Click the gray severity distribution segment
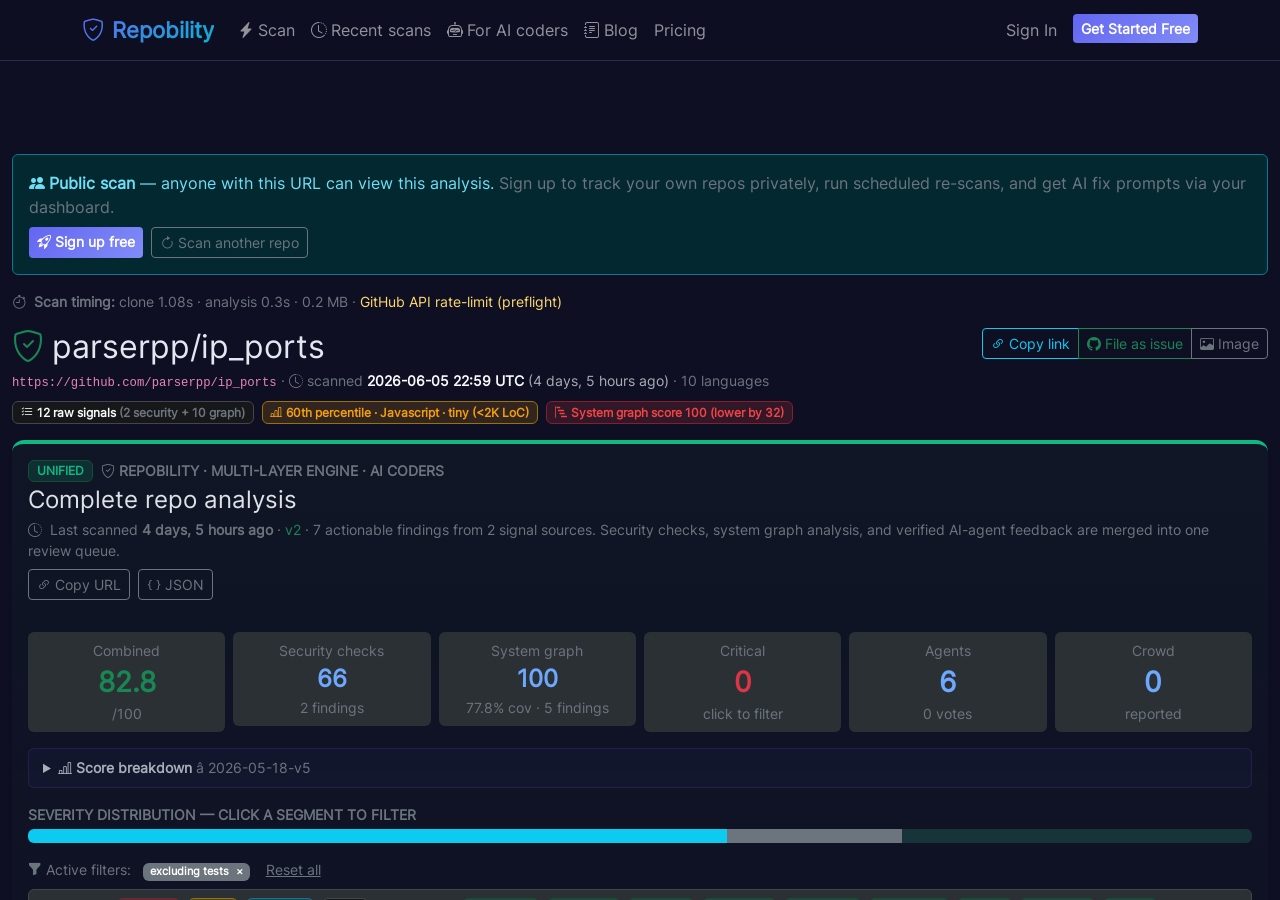Viewport: 1280px width, 900px height. [x=814, y=836]
